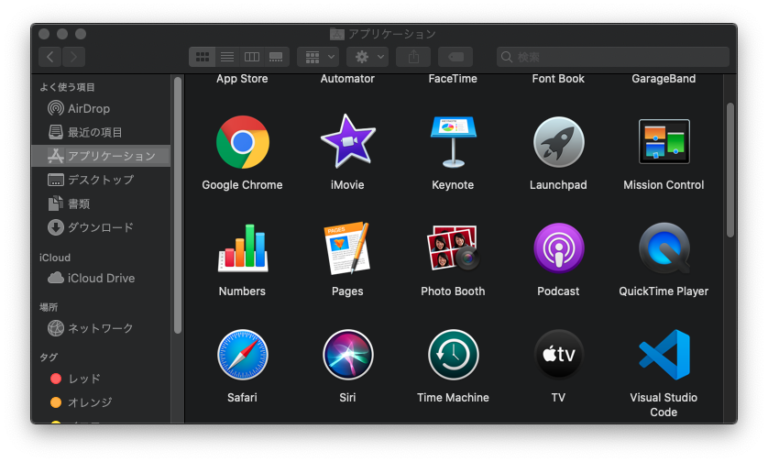Screen dimensions: 768x462
Task: Click the share toolbar button
Action: [413, 57]
